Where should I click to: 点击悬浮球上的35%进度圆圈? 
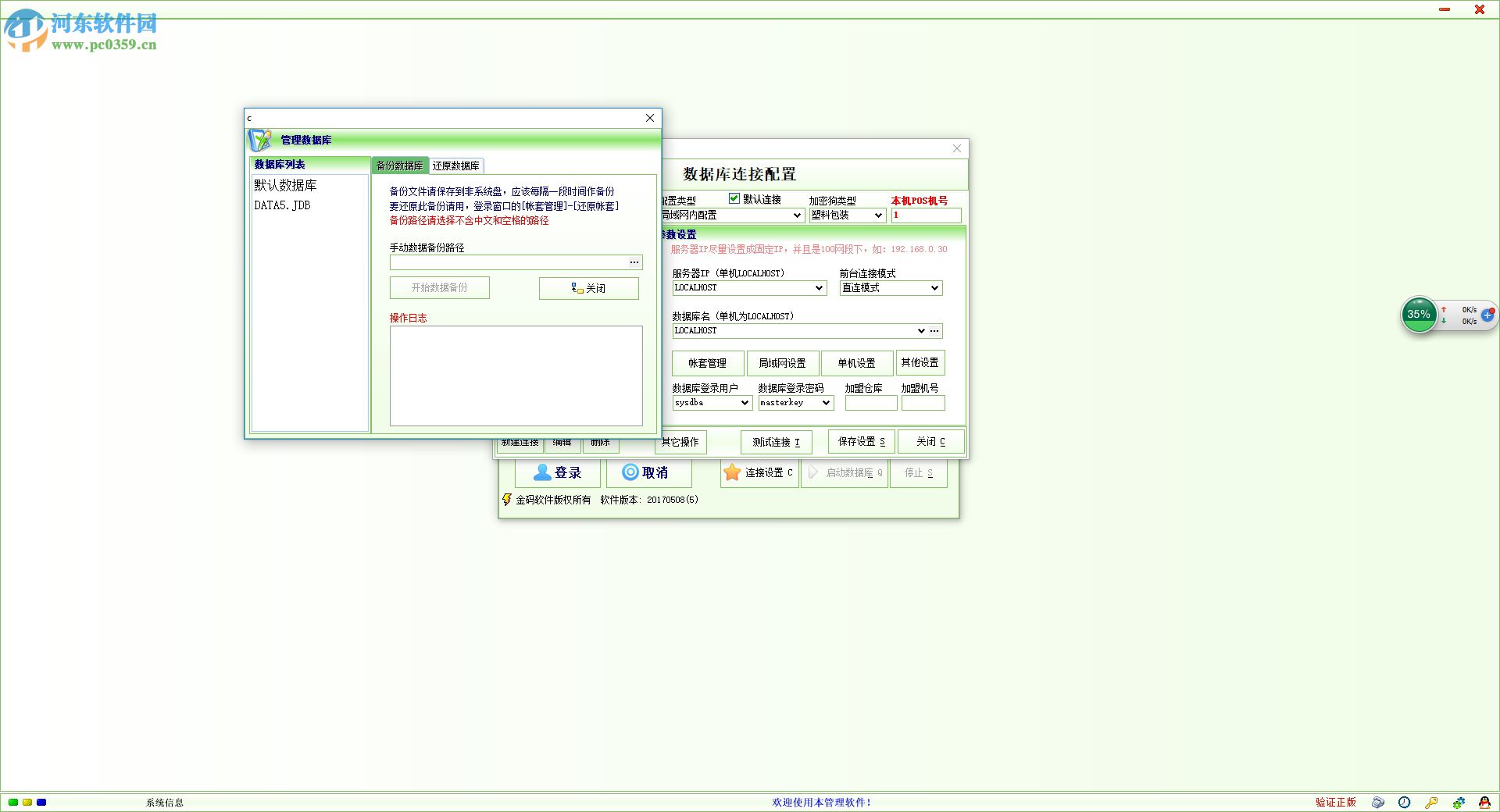point(1419,315)
